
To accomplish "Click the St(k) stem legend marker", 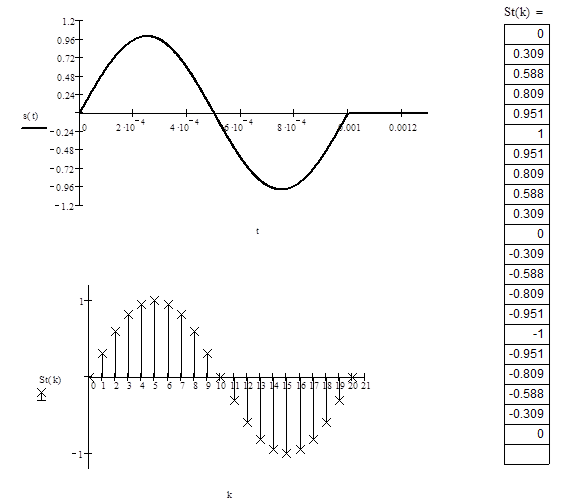I will (42, 395).
